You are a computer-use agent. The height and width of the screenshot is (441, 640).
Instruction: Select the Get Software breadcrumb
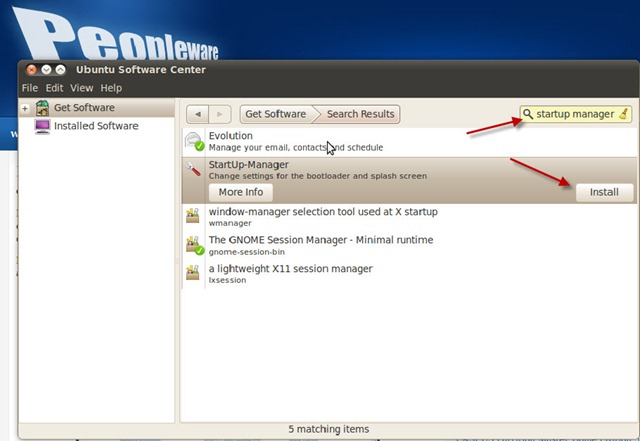tap(276, 114)
